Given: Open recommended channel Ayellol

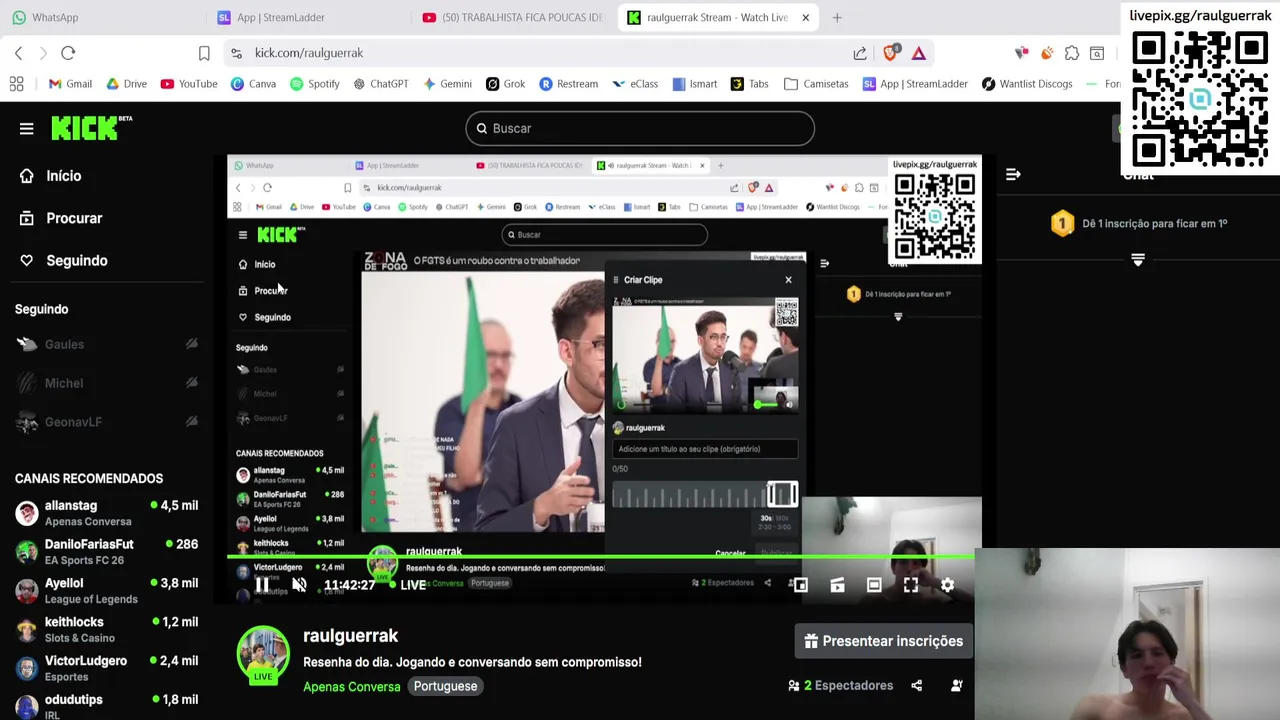Looking at the screenshot, I should (x=107, y=591).
